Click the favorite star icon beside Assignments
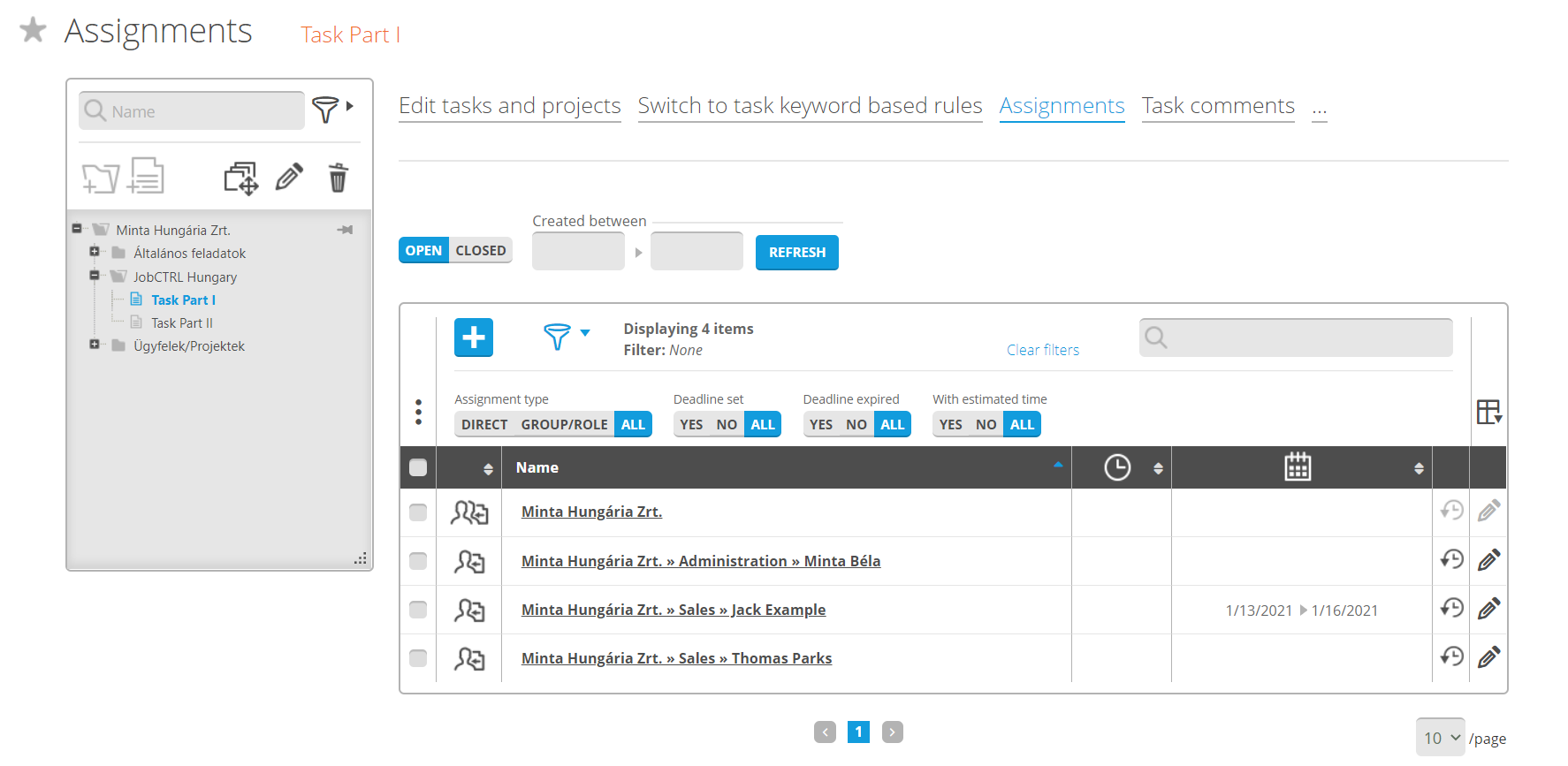The image size is (1568, 766). pos(33,30)
